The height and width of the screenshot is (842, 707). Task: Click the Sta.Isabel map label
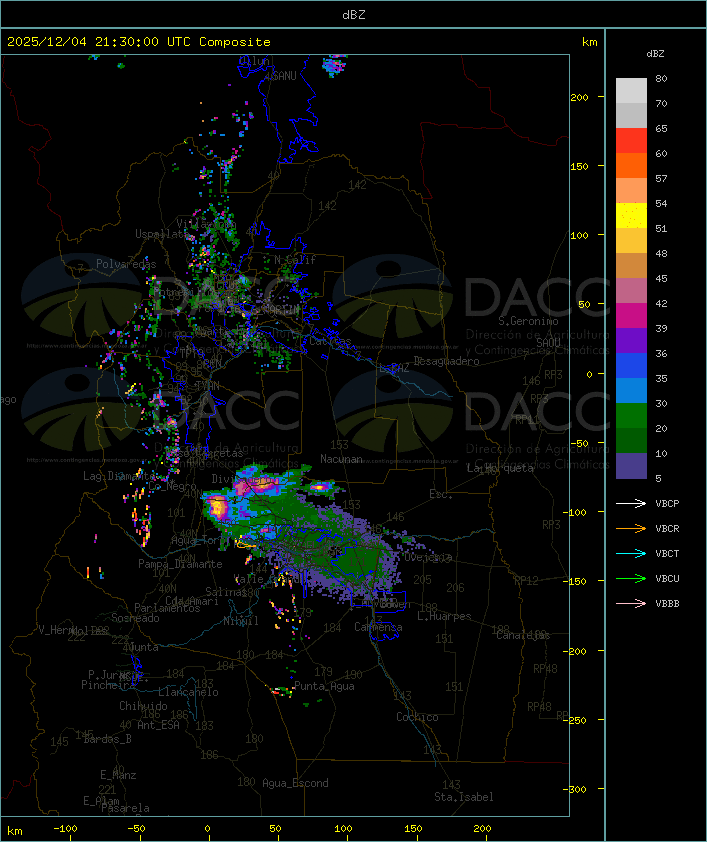coord(464,797)
